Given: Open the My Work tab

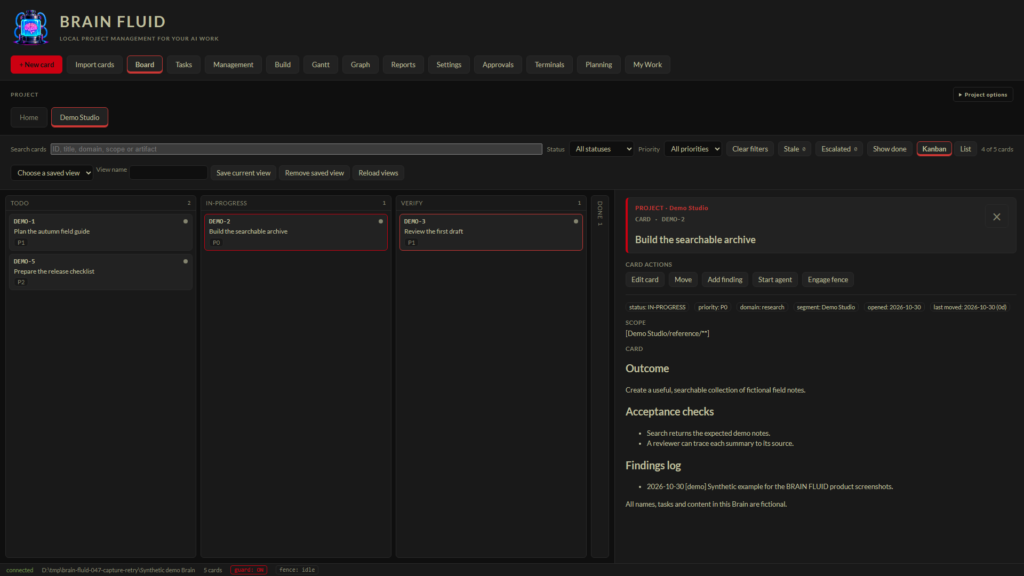Looking at the screenshot, I should [647, 65].
